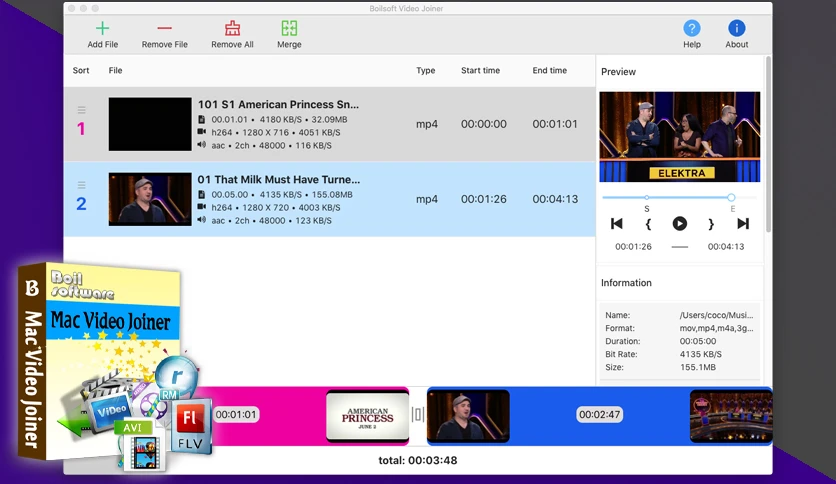This screenshot has height=484, width=836.
Task: Click end time 00:01:01 of row 1
Action: (554, 124)
